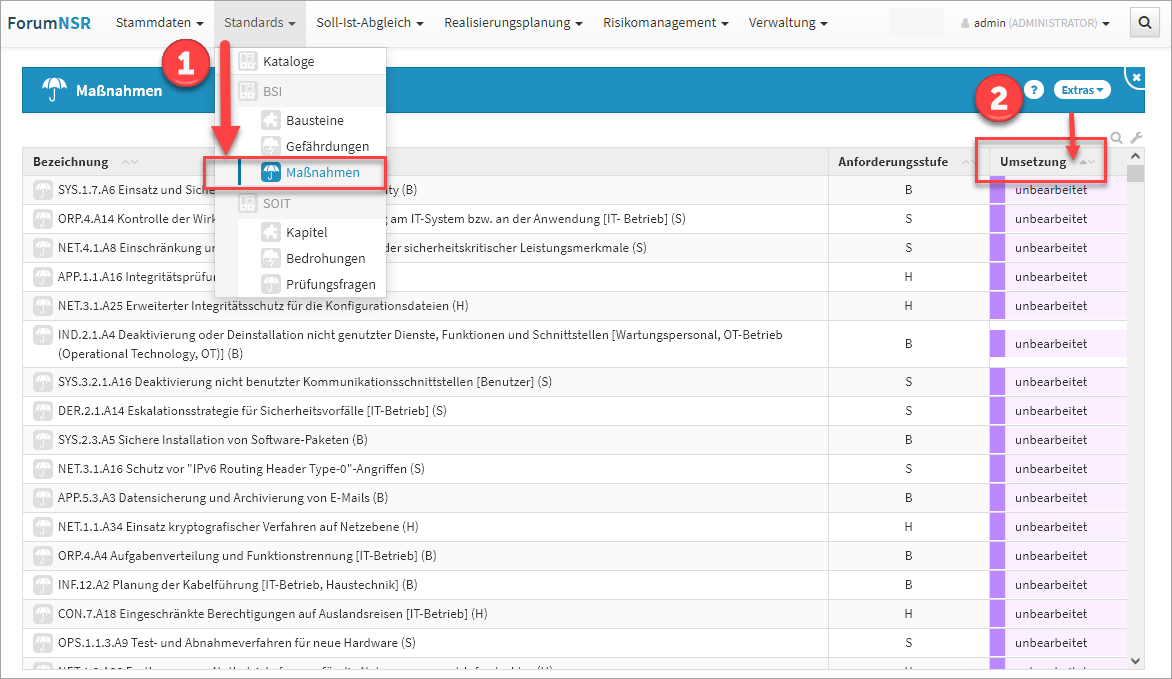Click the umbrella icon beside DER.2.1.A14 row
1172x679 pixels.
point(43,410)
